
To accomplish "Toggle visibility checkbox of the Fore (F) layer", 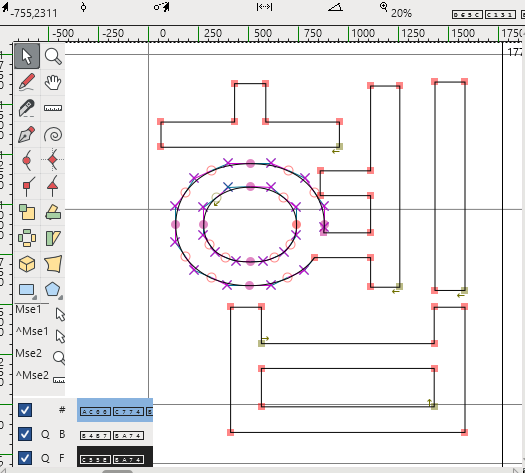I will (x=25, y=458).
